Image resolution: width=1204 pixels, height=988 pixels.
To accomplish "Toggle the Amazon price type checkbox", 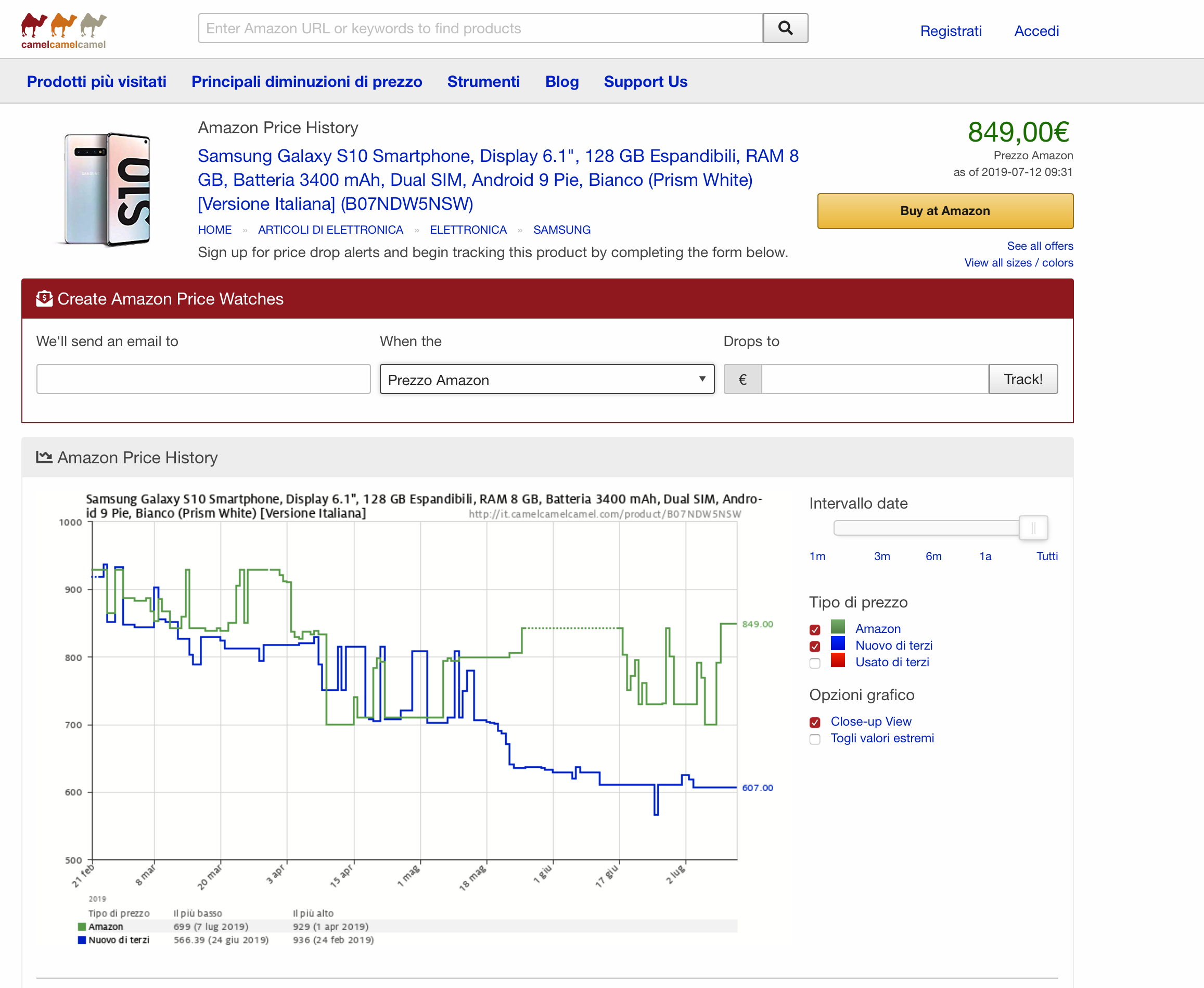I will [x=815, y=629].
